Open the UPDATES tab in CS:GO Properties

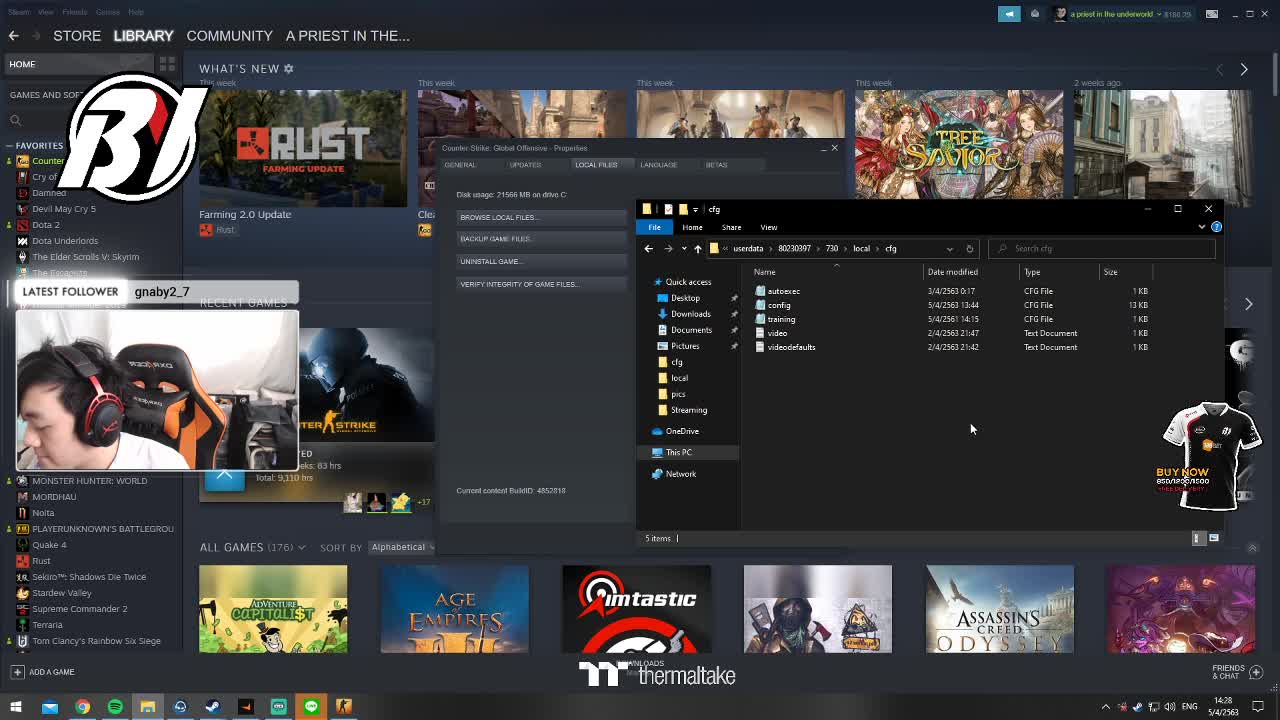pyautogui.click(x=525, y=165)
